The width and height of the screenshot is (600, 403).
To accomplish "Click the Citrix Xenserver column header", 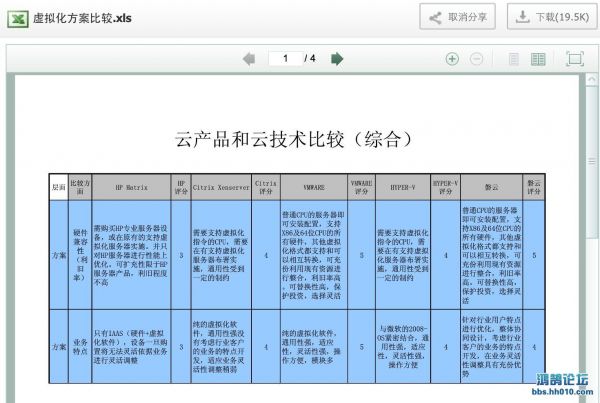I will click(x=221, y=187).
